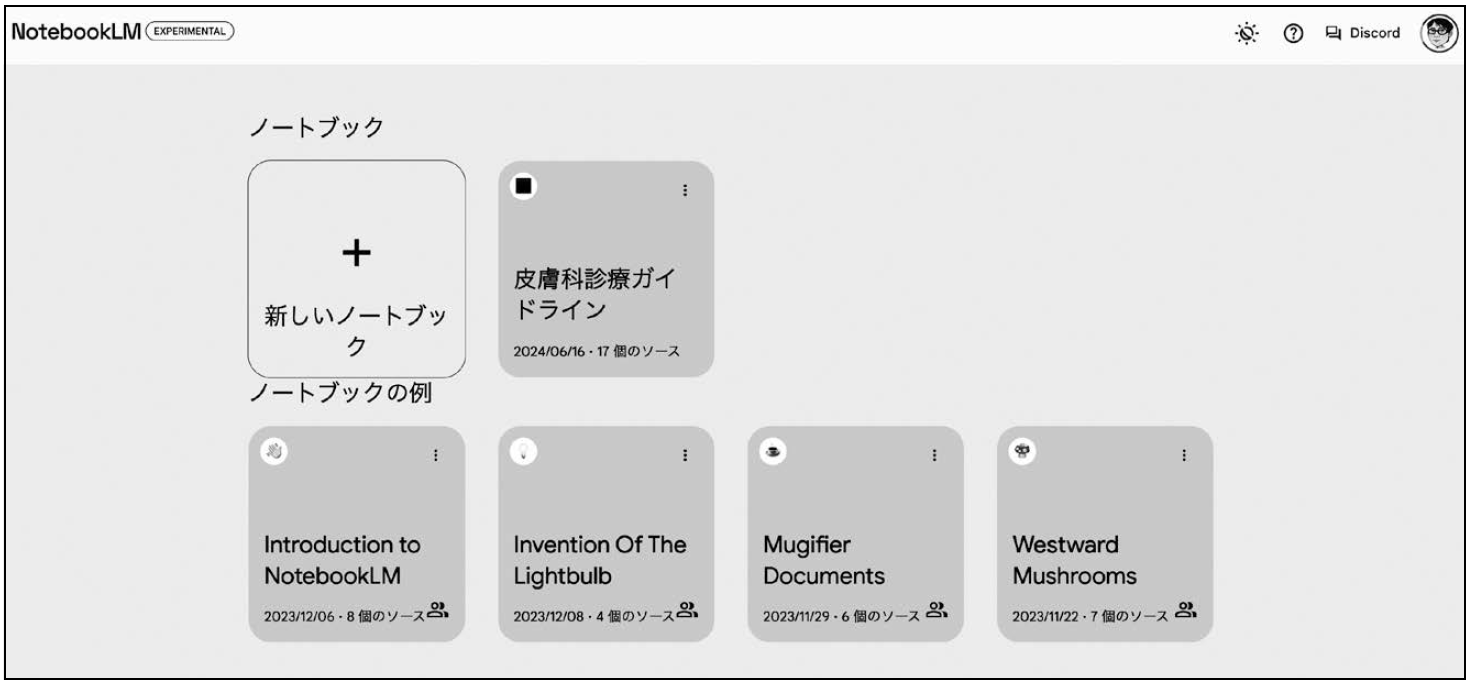Open the Discord community link
This screenshot has height=684, width=1471.
(1362, 33)
